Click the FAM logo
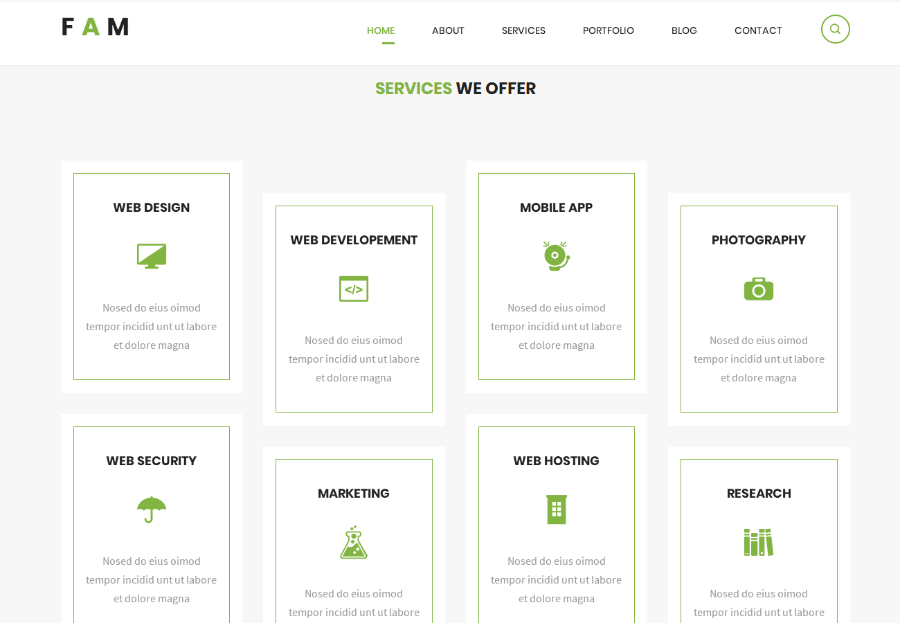 click(x=95, y=27)
